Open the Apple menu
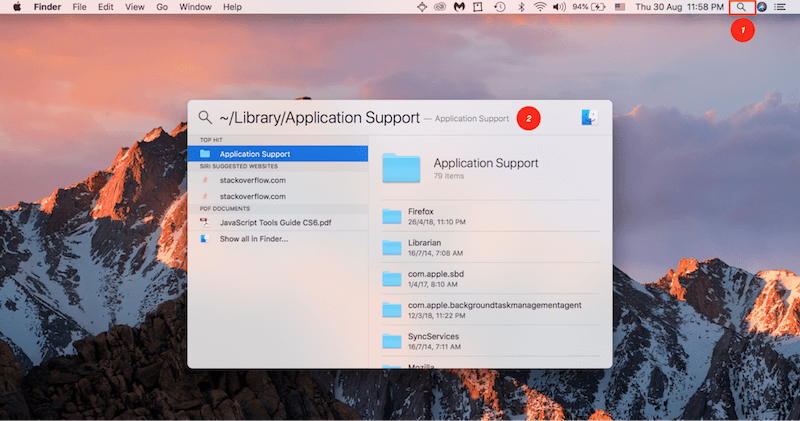 17,7
